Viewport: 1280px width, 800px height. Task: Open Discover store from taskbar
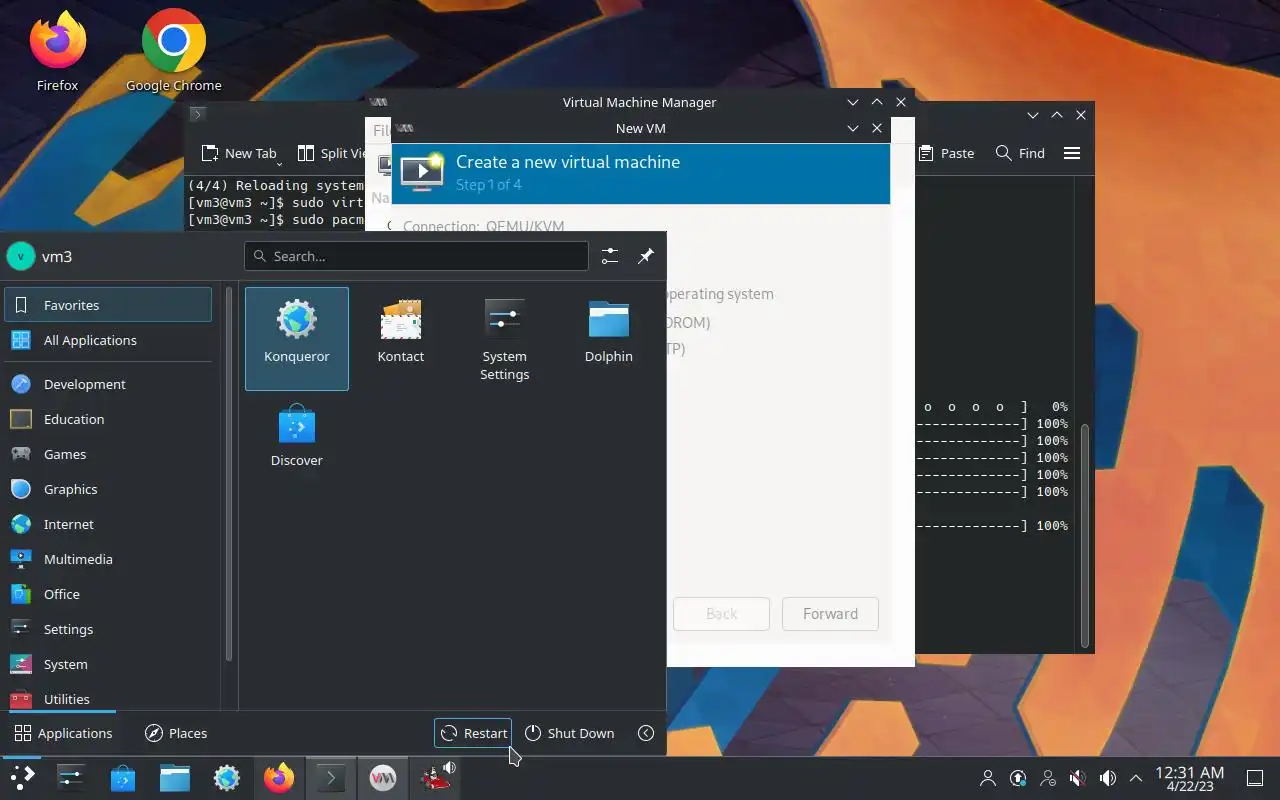point(123,777)
